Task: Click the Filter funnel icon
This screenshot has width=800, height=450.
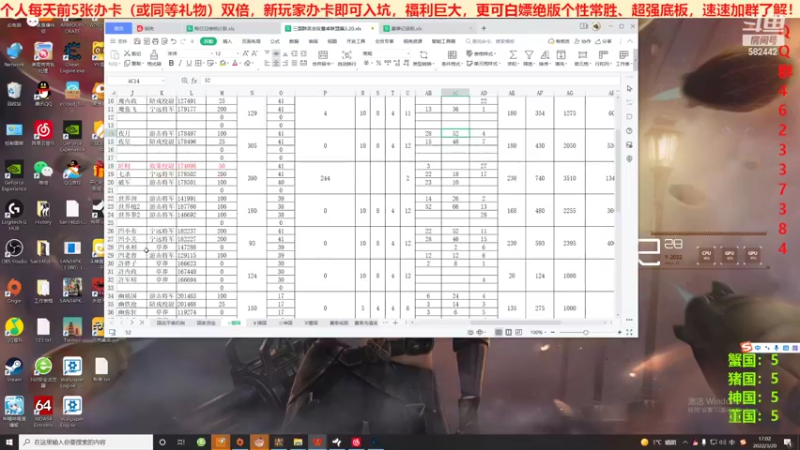Action: (529, 55)
